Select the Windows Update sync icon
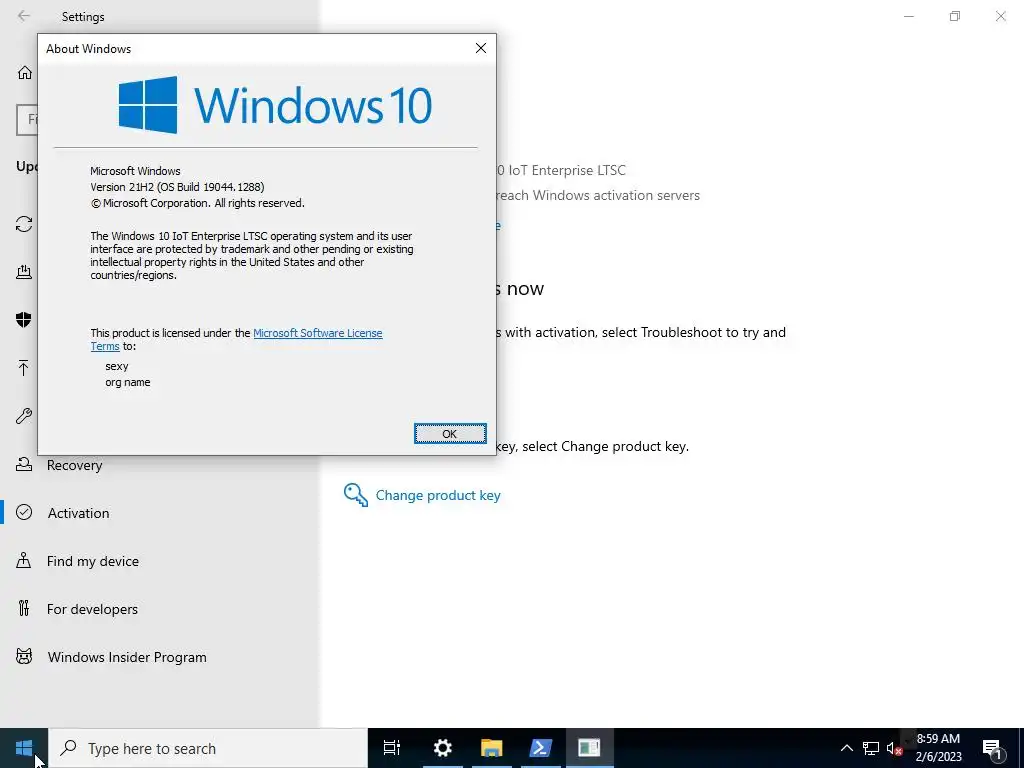Viewport: 1024px width, 768px height. click(x=24, y=224)
